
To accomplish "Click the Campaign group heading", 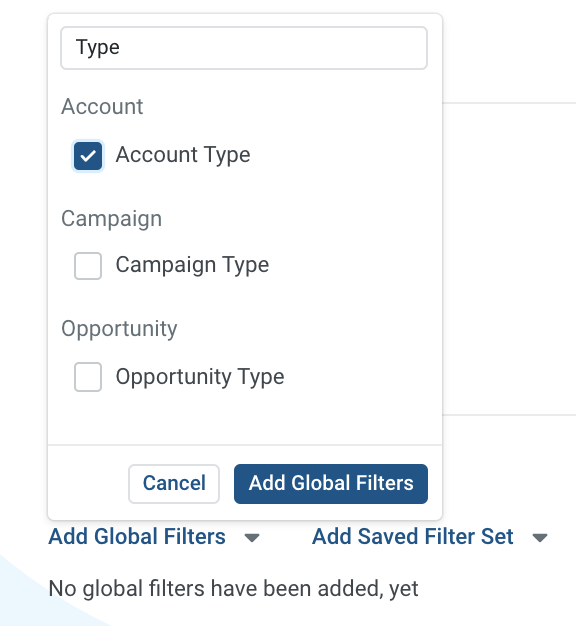I will click(x=111, y=219).
